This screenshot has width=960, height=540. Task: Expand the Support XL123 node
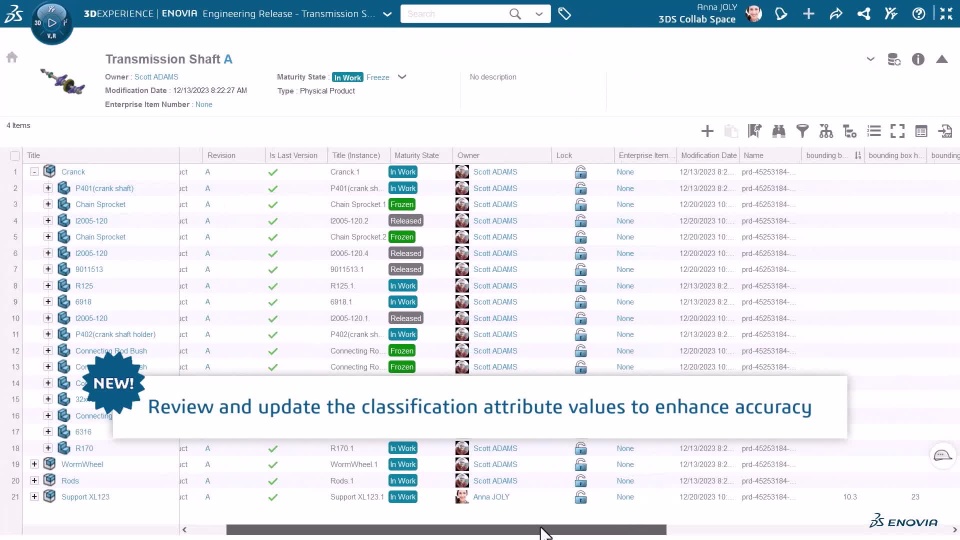point(34,497)
